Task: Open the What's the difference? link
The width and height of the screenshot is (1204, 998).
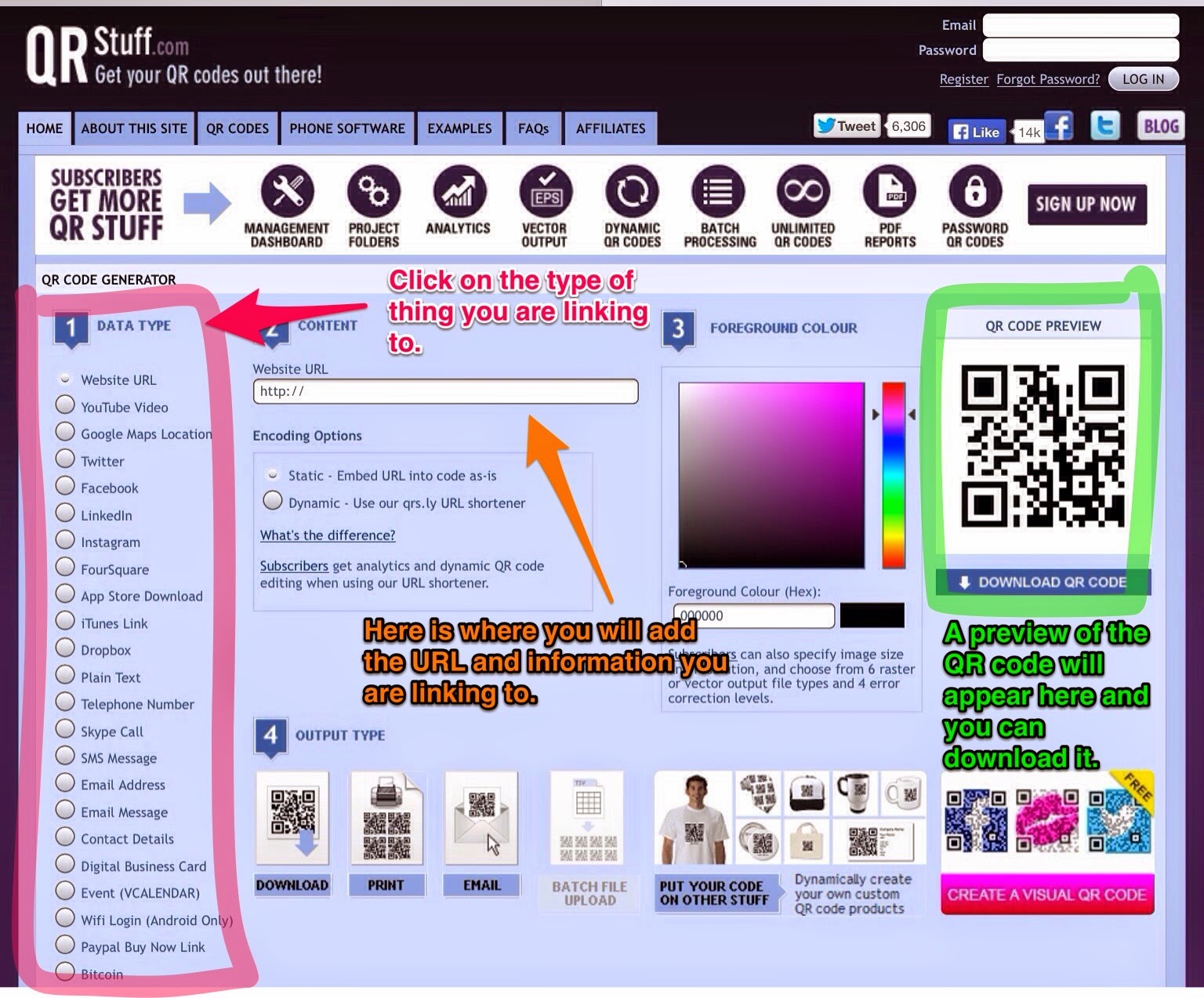Action: pos(328,535)
